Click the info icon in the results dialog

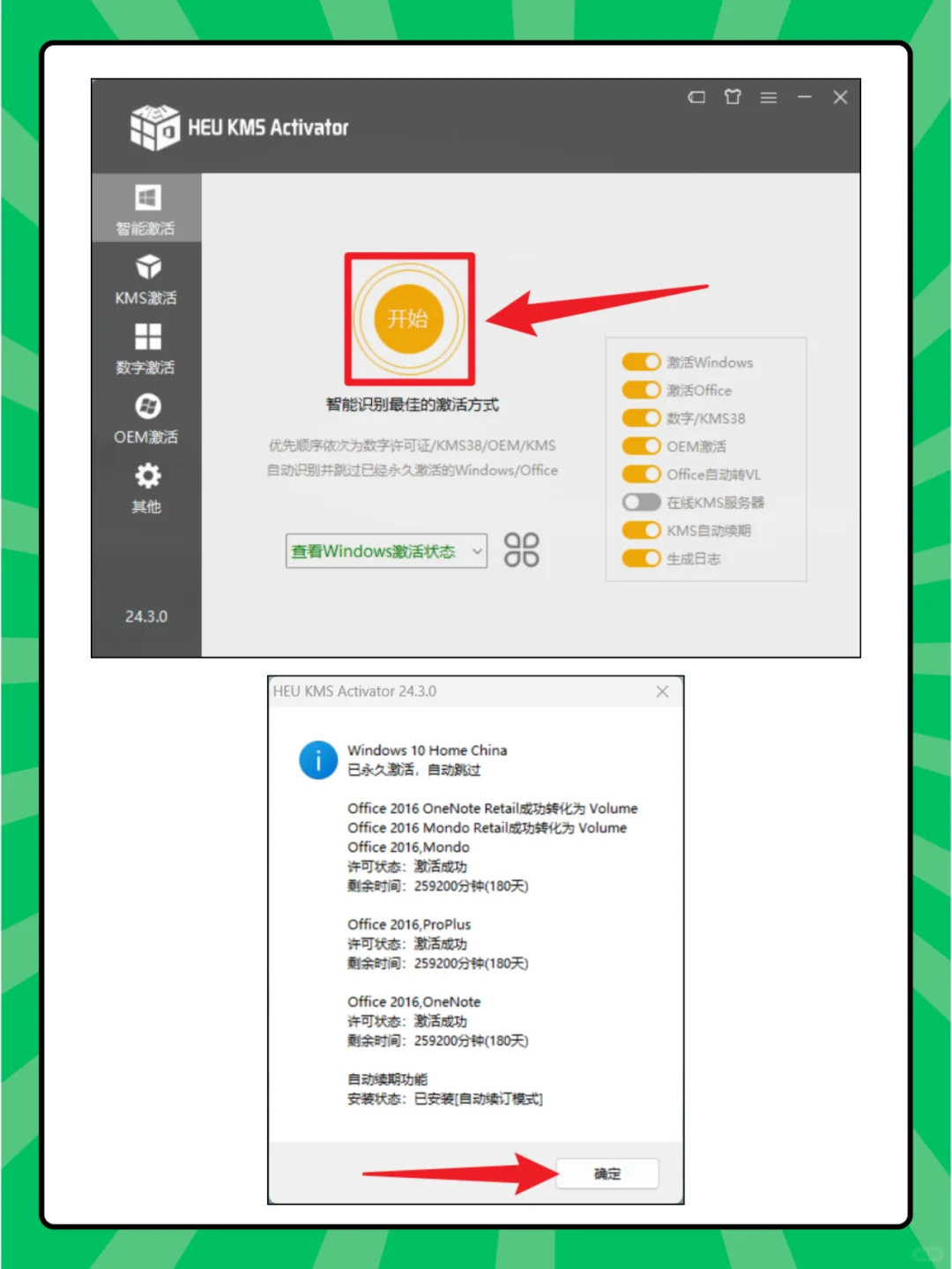coord(318,759)
